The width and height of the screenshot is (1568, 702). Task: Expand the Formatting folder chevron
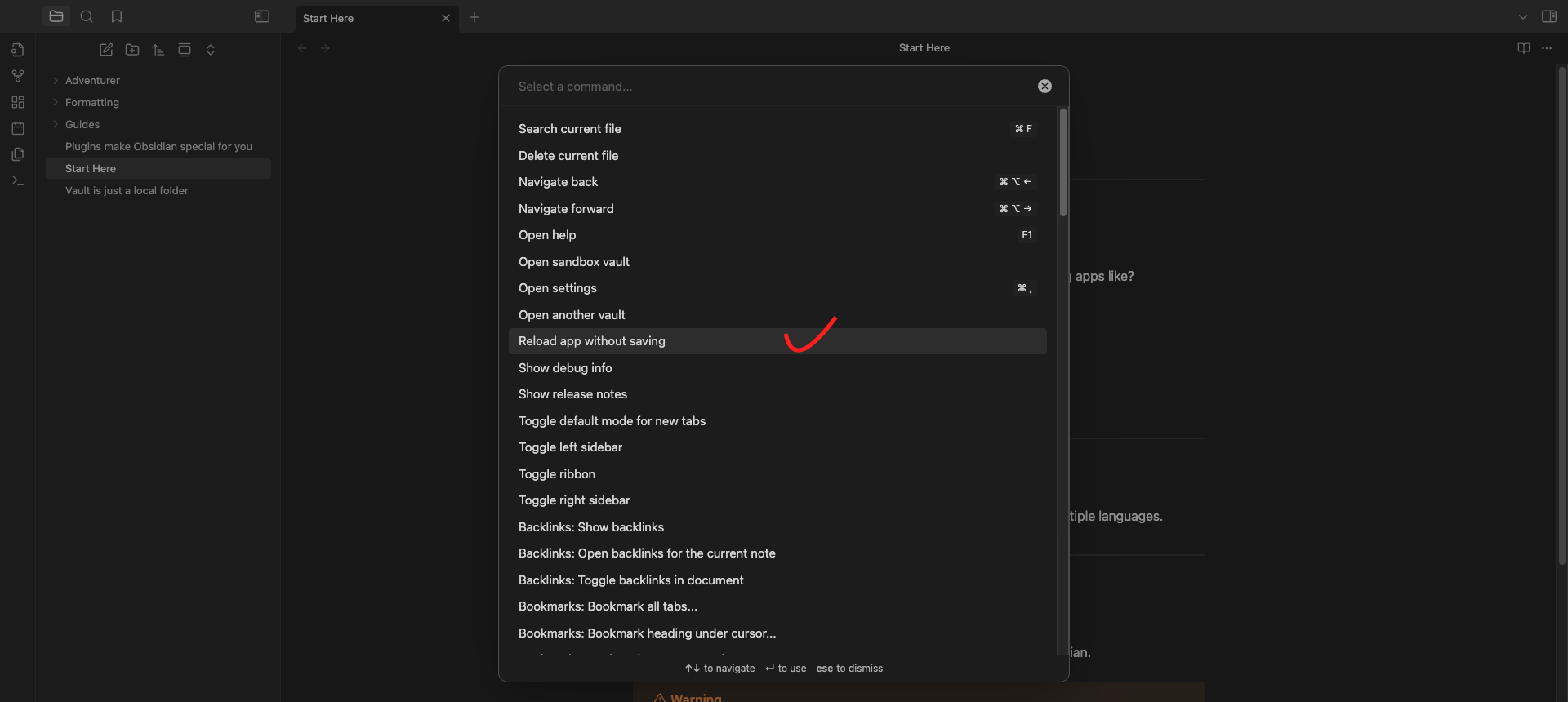[x=56, y=102]
